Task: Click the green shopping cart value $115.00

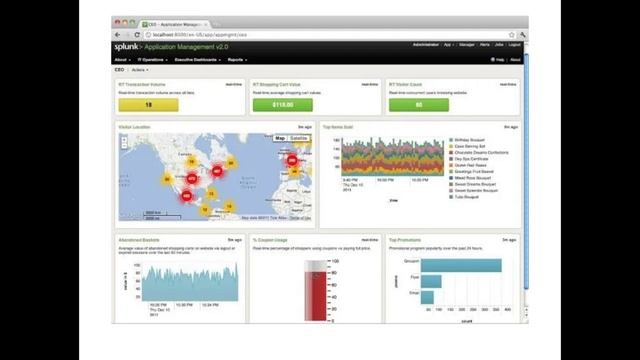Action: (283, 105)
